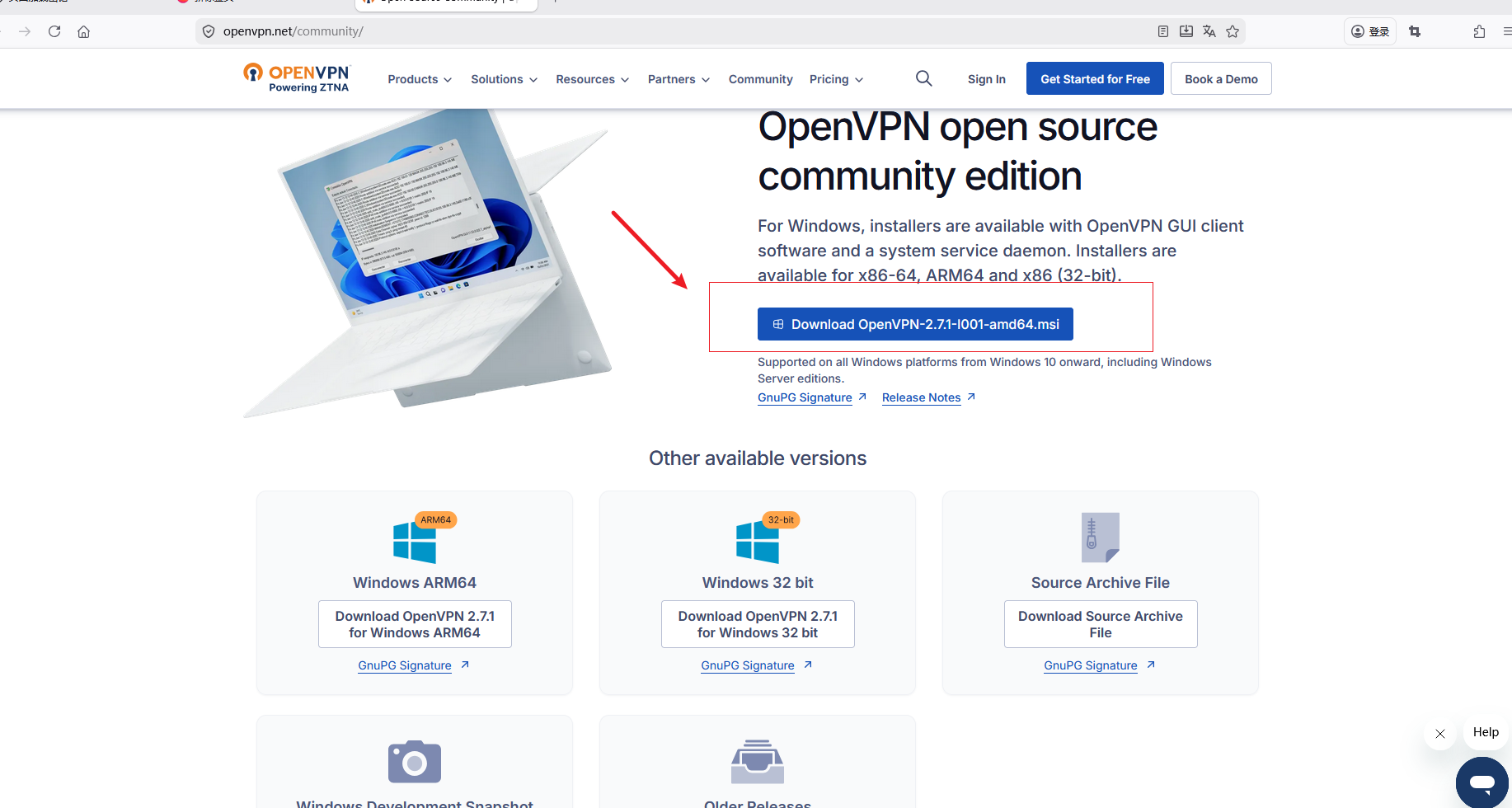Toggle reader view icon in address bar

click(1163, 31)
